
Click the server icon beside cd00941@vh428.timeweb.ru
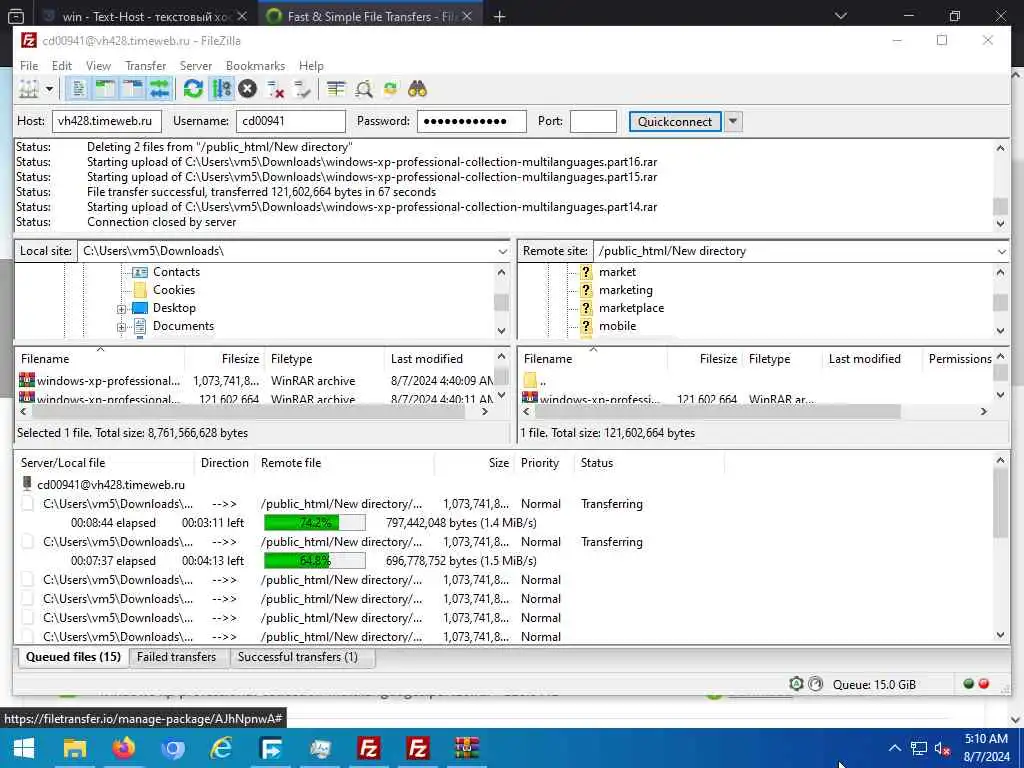27,484
